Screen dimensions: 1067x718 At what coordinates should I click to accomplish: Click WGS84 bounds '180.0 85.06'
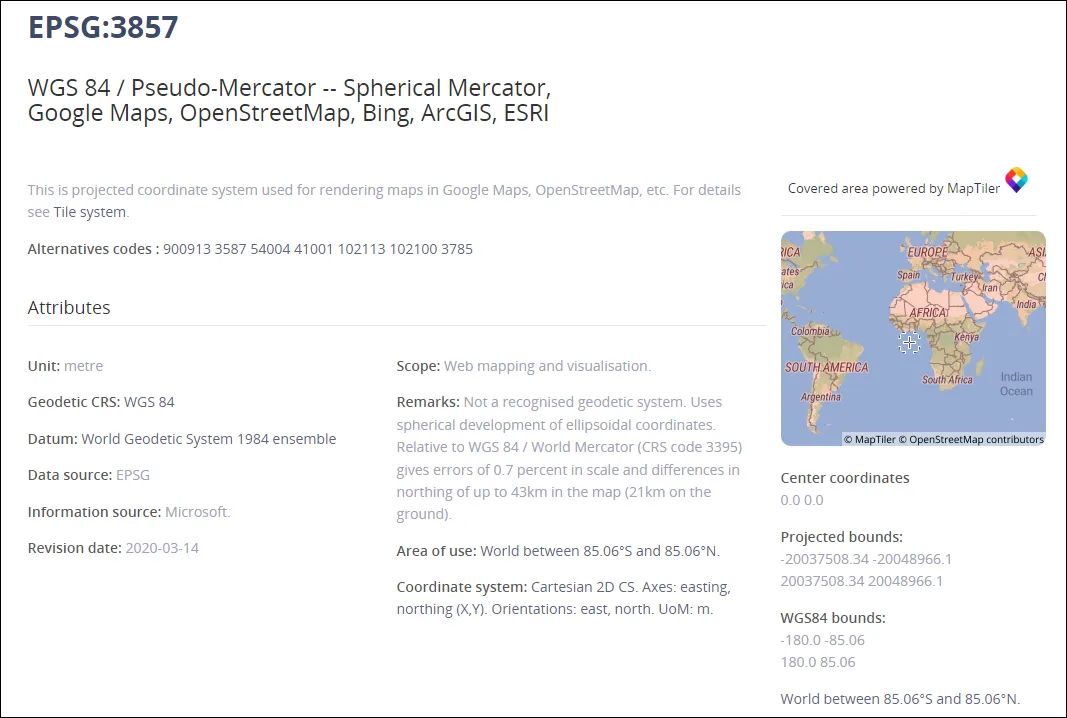coord(817,662)
